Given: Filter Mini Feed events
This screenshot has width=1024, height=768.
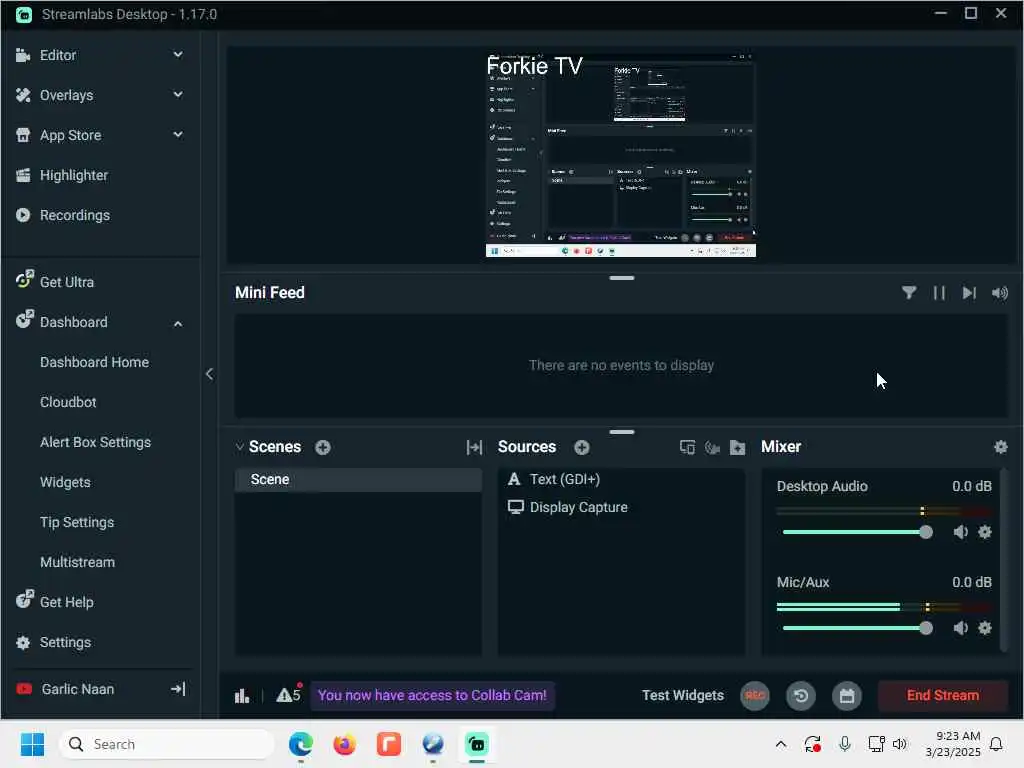Looking at the screenshot, I should coord(909,293).
